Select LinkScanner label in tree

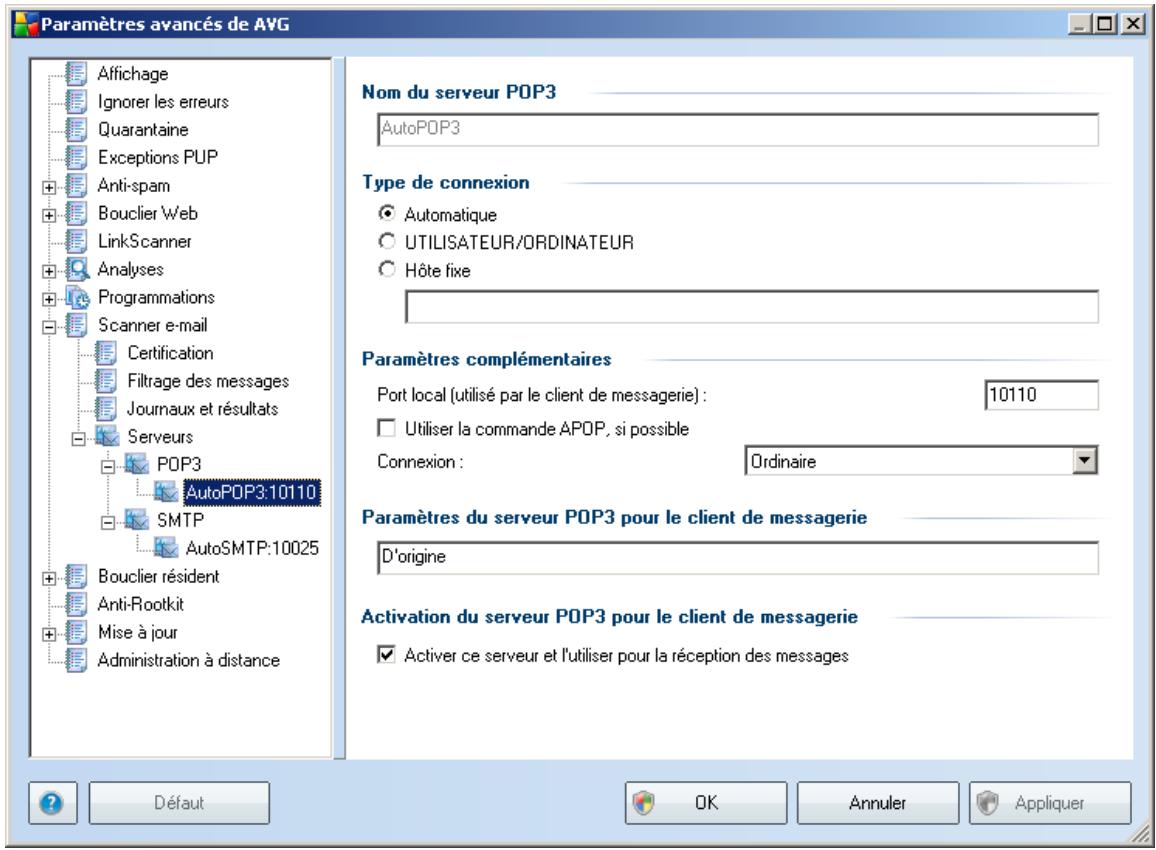pyautogui.click(x=145, y=242)
